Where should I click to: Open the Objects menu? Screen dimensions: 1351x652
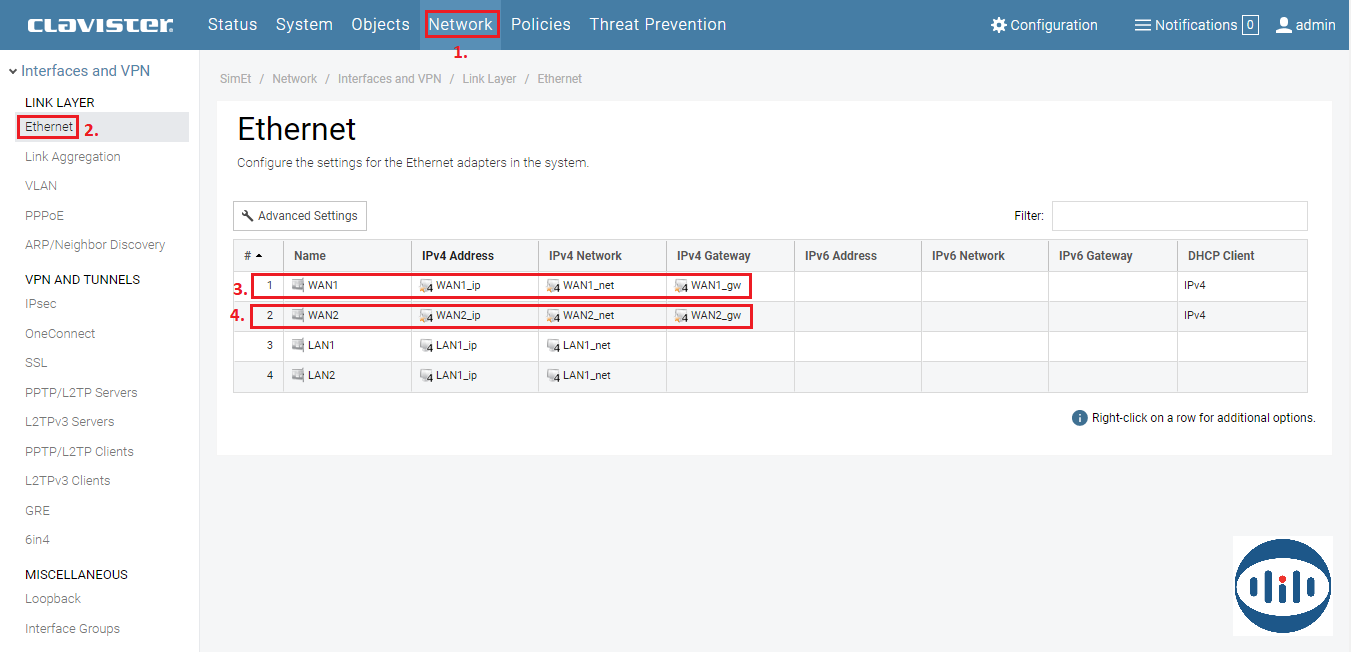pos(380,25)
